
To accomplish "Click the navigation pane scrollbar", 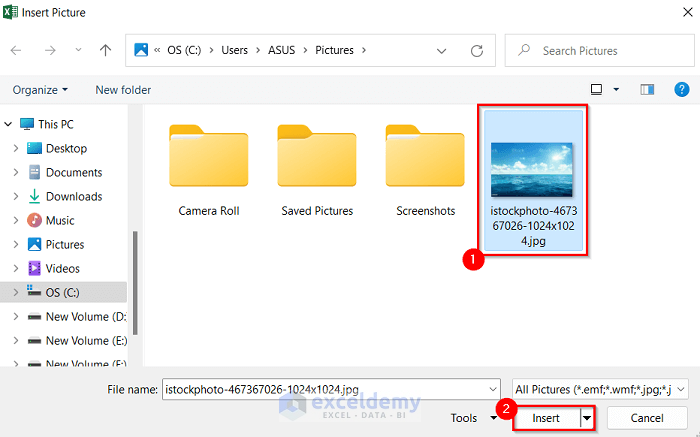I will point(135,283).
